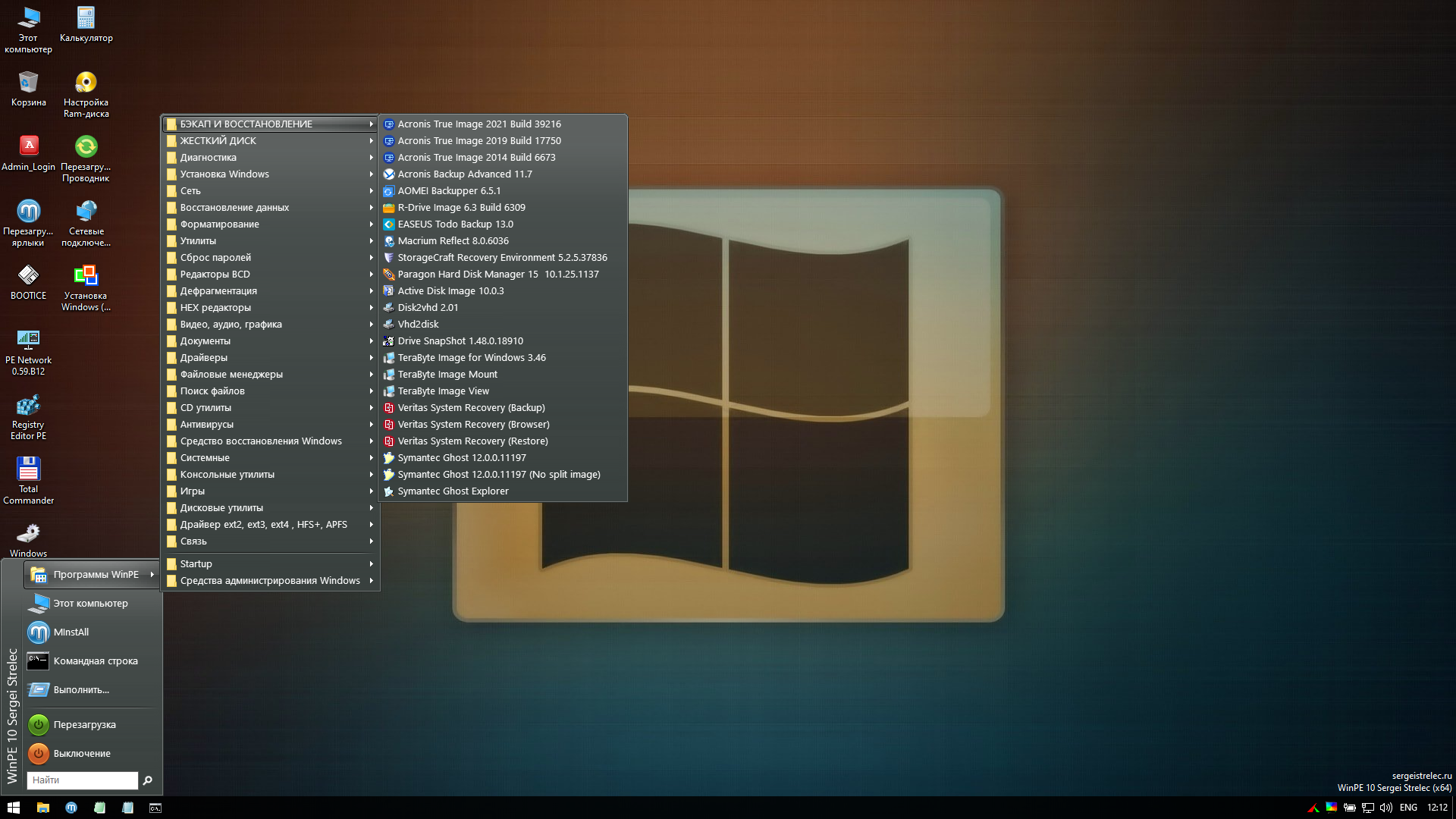Open PE Network desktop icon

28,340
